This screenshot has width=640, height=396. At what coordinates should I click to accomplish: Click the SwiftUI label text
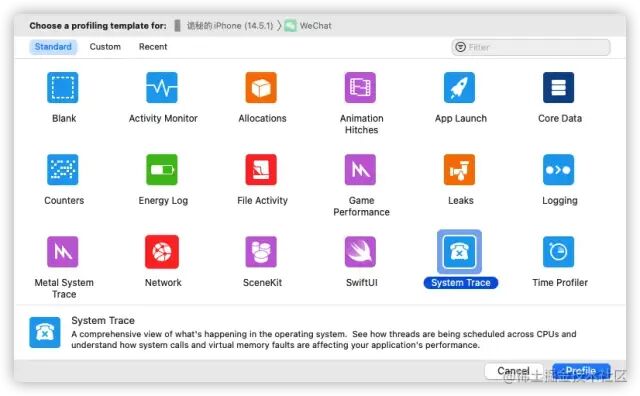[362, 283]
